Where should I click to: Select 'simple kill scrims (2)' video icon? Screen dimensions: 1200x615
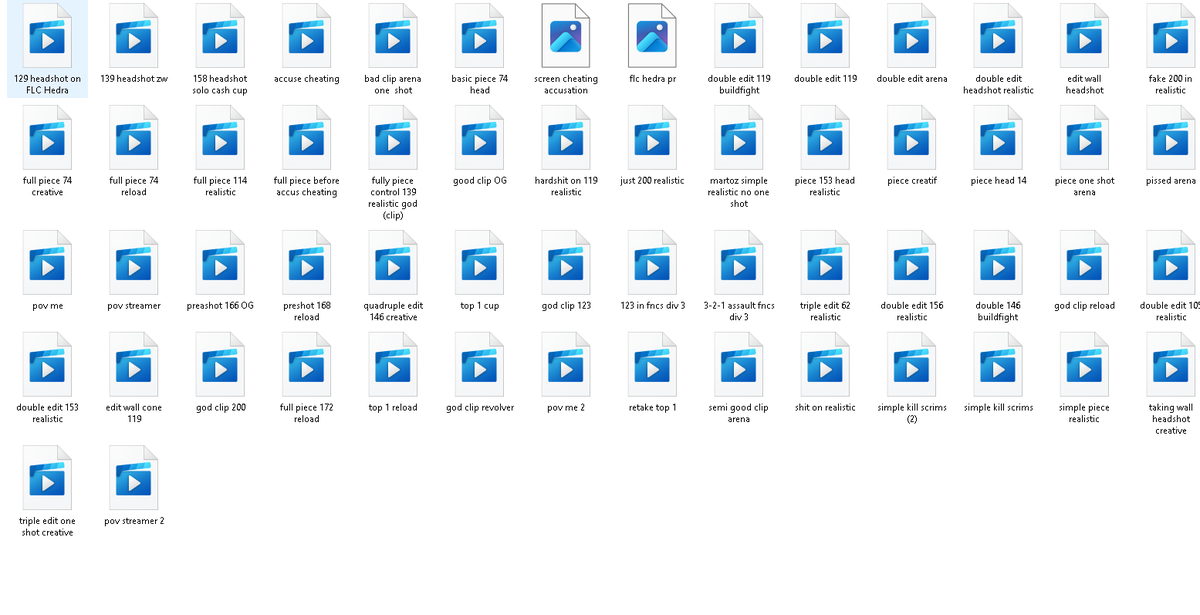[x=912, y=365]
